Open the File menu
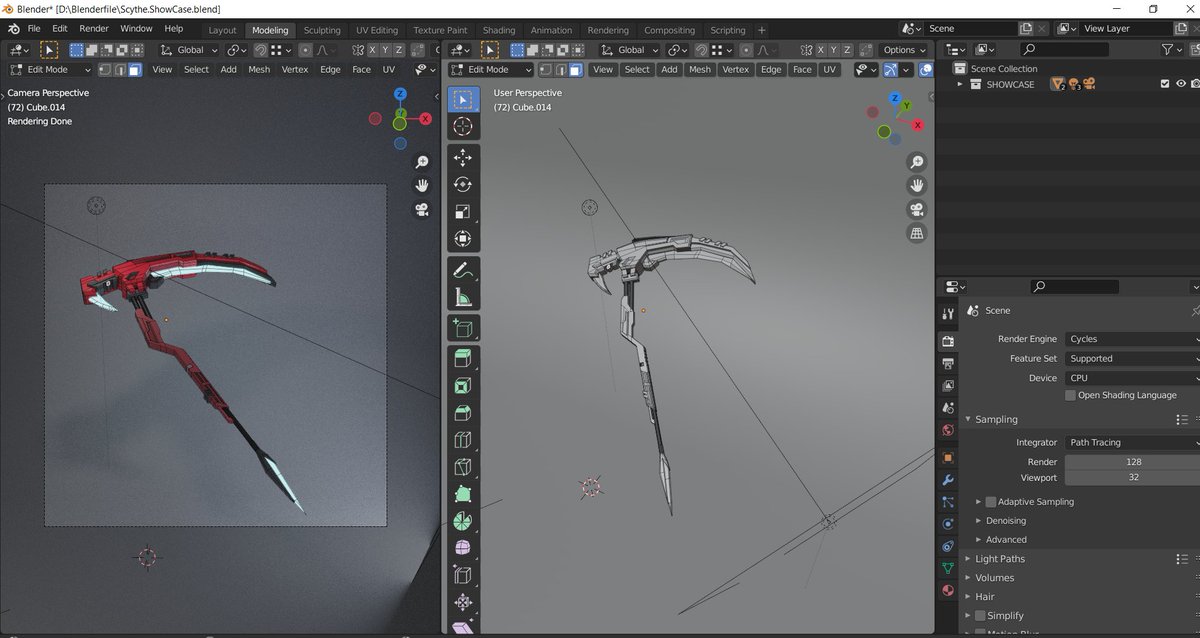 pyautogui.click(x=34, y=29)
